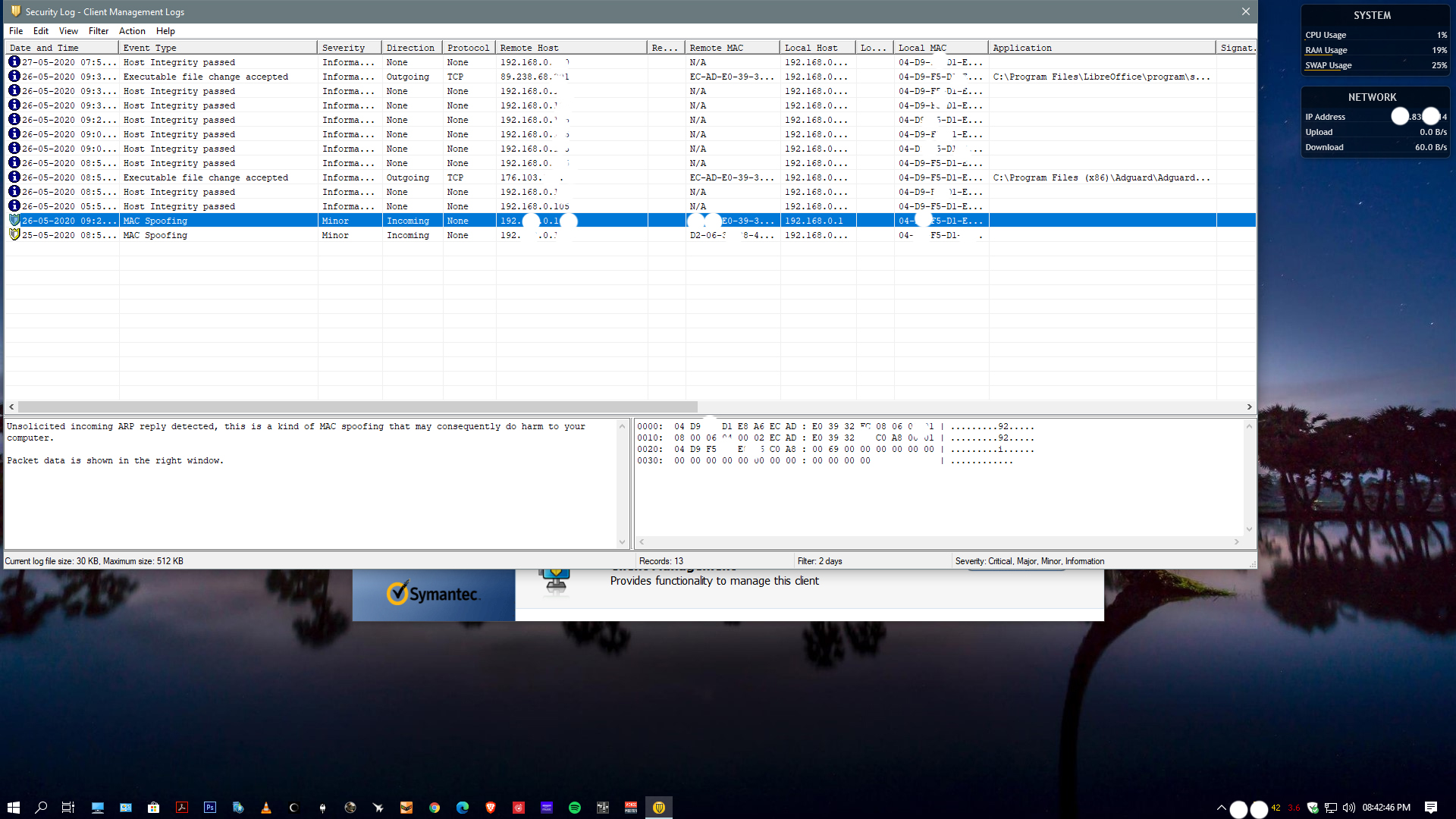
Task: Click the horizontal scrollbar thumb of log table
Action: tap(356, 407)
